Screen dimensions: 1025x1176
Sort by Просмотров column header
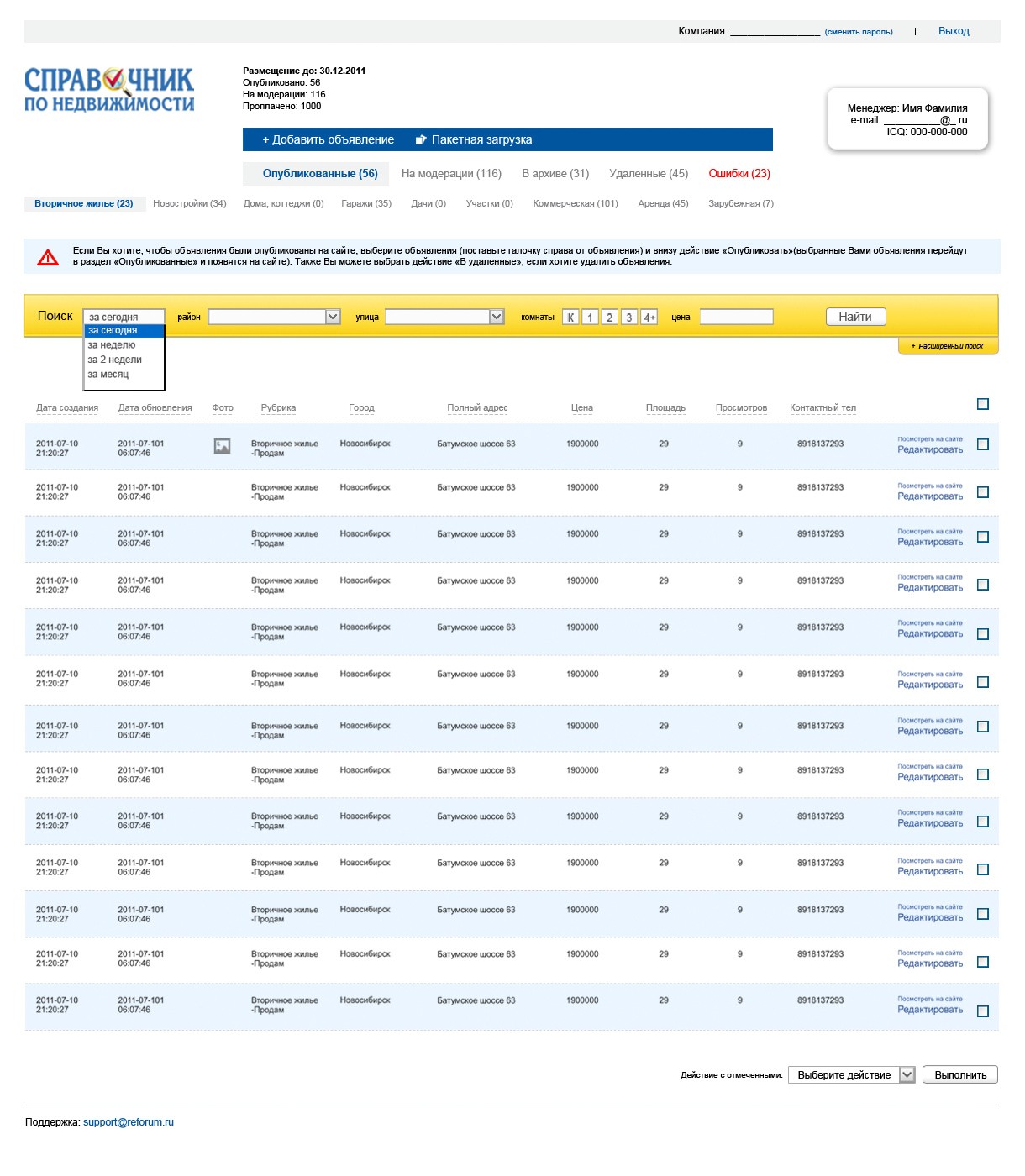click(741, 407)
